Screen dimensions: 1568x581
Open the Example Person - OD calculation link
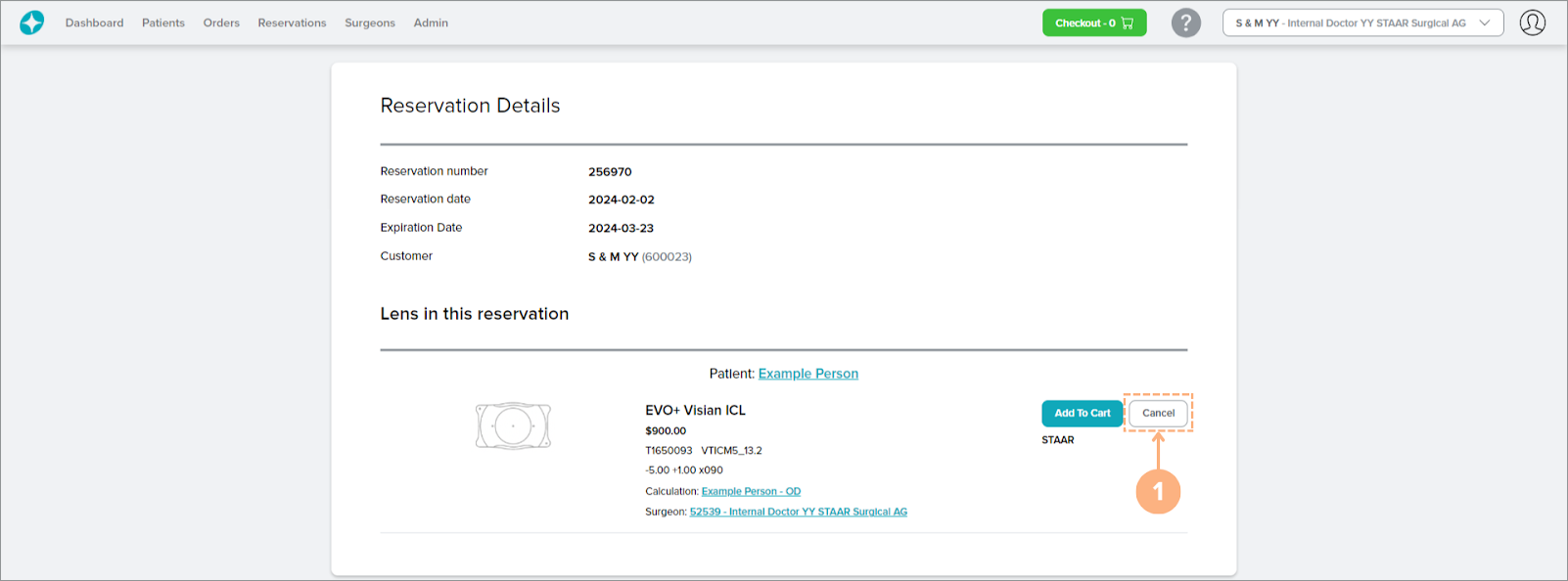(751, 491)
